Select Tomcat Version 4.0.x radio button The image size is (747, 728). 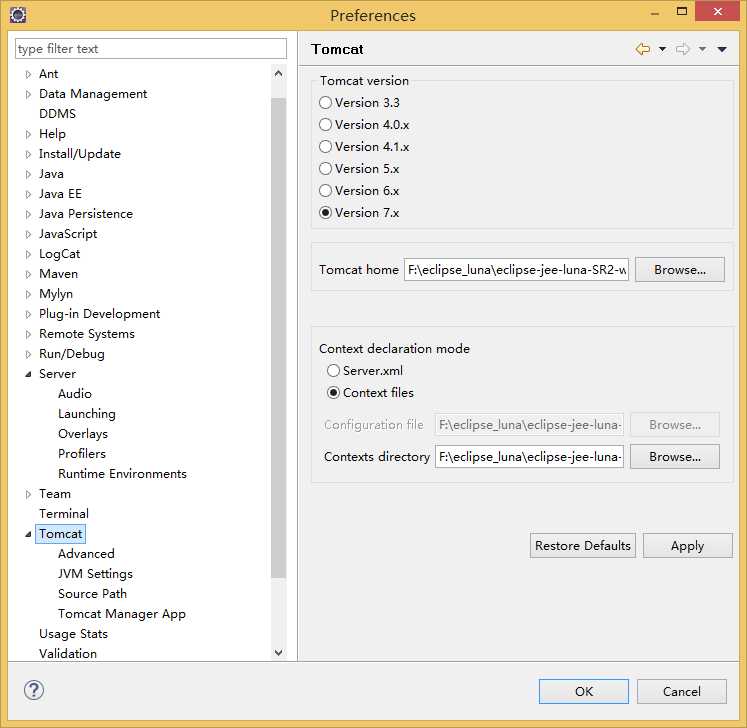tap(325, 124)
